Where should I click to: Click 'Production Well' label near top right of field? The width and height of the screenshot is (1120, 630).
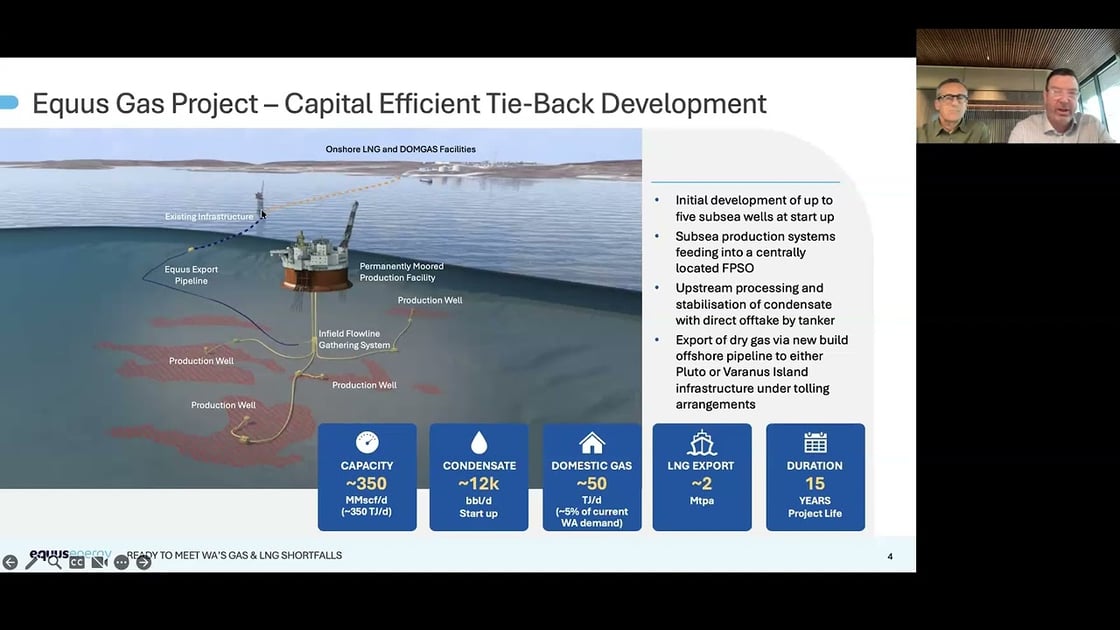coord(430,300)
